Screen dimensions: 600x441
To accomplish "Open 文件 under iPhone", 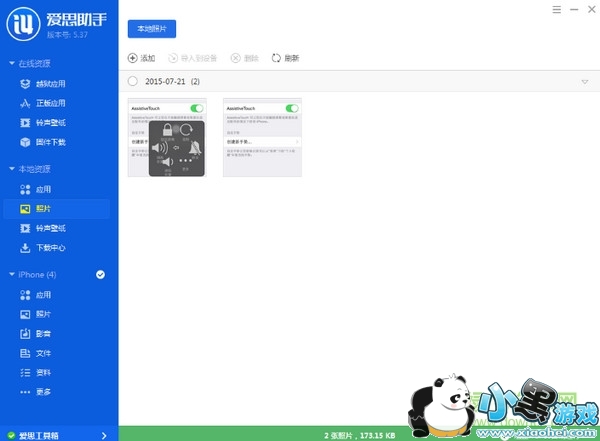I will (36, 353).
